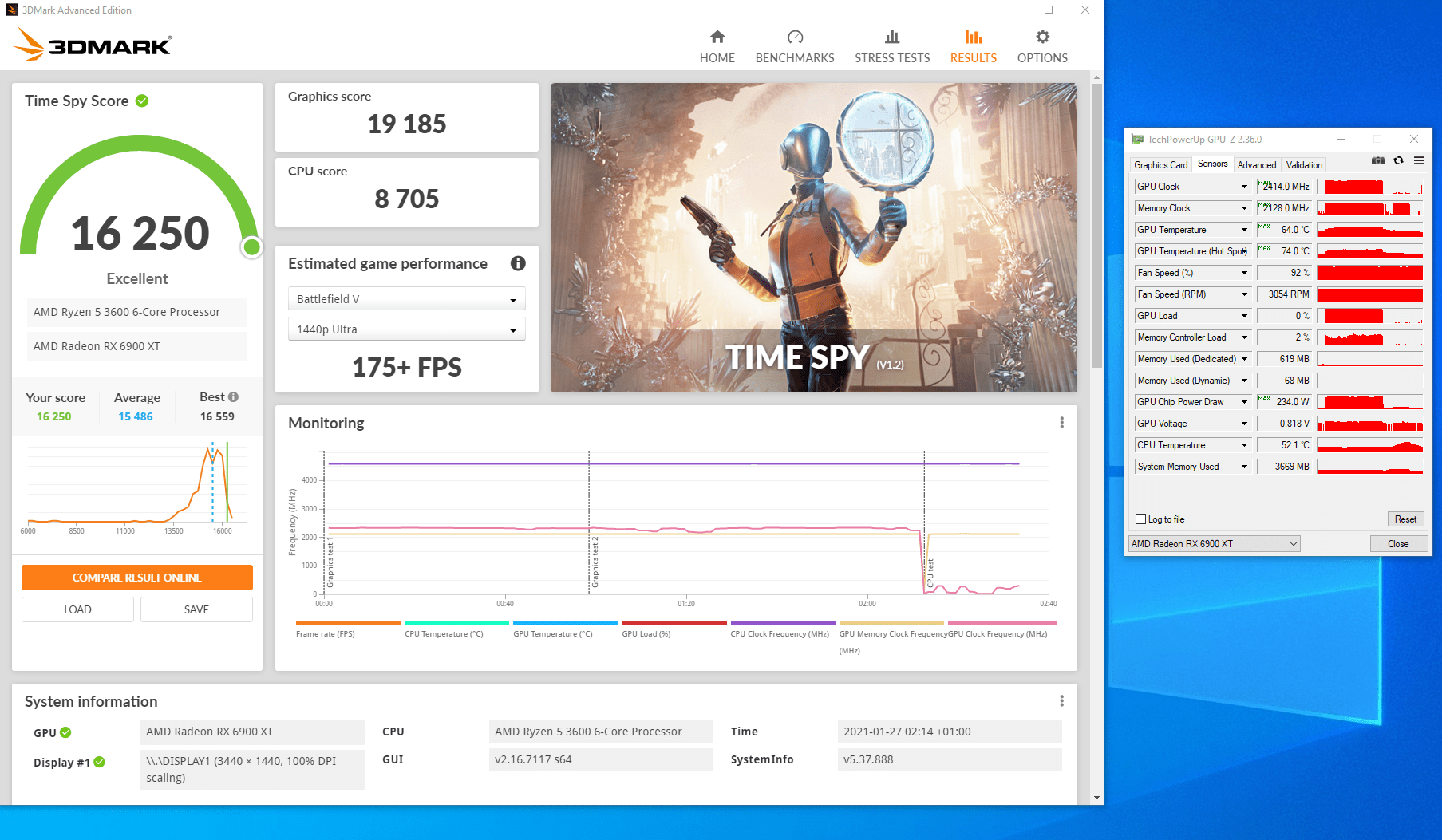Switch to the Sensors tab in GPU-Z
1442x840 pixels.
click(1212, 164)
